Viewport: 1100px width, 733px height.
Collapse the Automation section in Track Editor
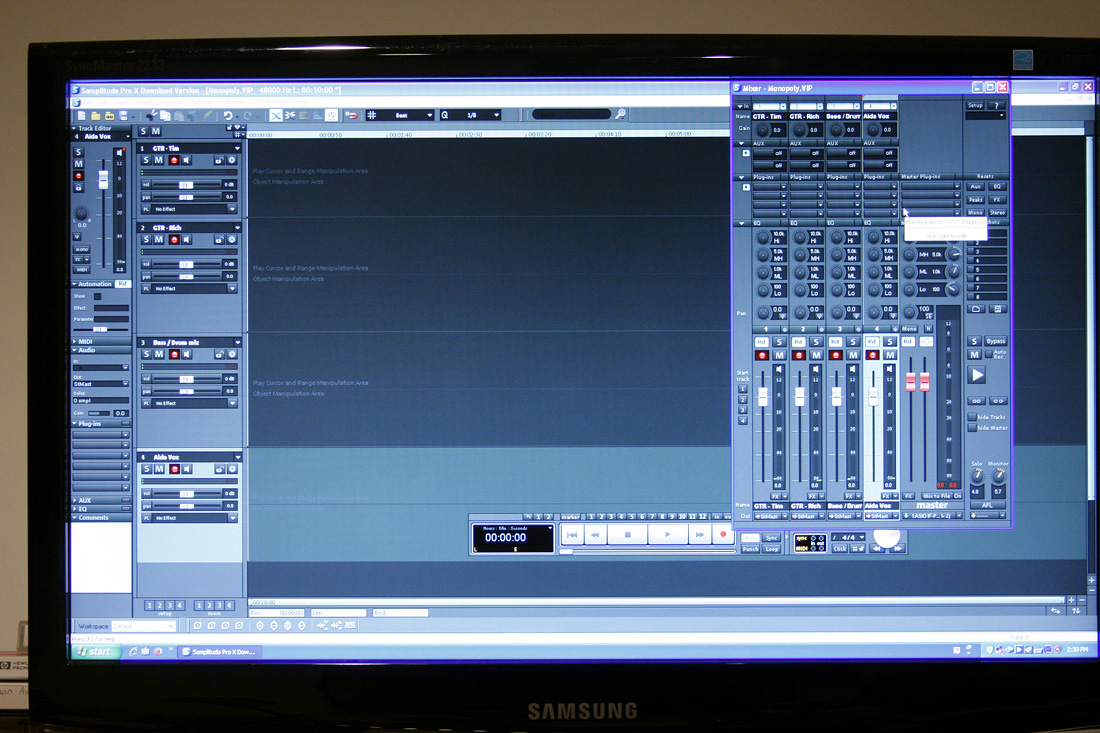click(74, 284)
